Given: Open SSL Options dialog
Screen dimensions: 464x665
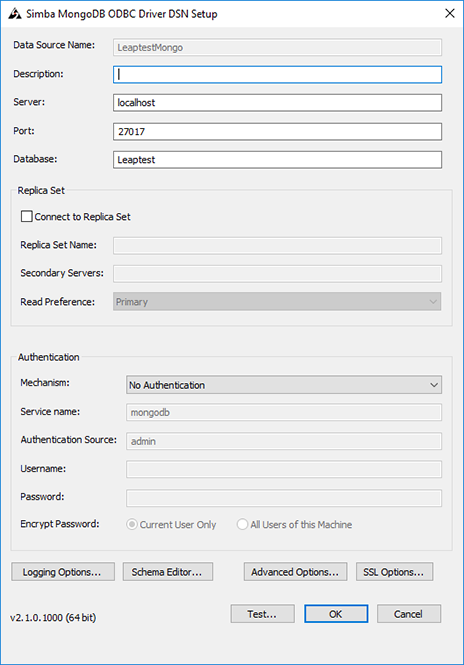Looking at the screenshot, I should point(394,572).
